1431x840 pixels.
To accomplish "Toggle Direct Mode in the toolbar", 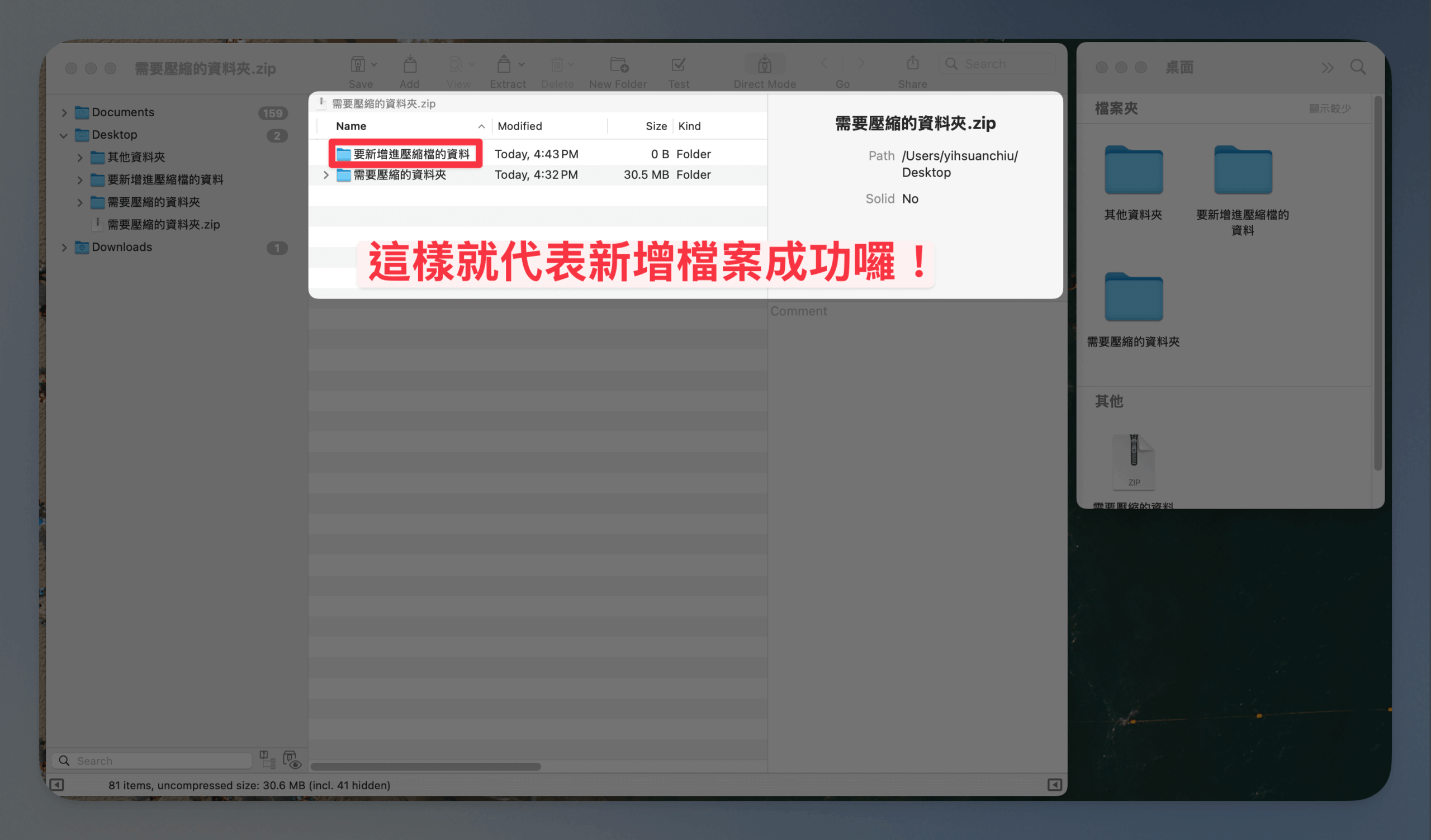I will click(764, 65).
